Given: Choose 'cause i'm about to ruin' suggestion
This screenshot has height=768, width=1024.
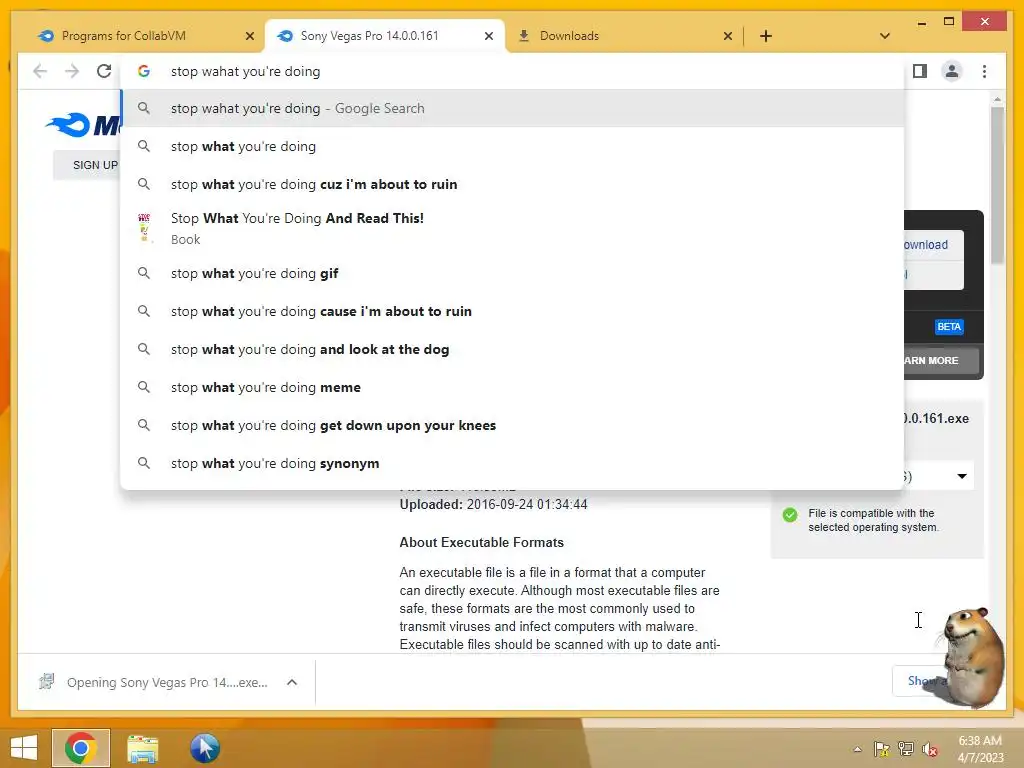Looking at the screenshot, I should click(x=513, y=312).
